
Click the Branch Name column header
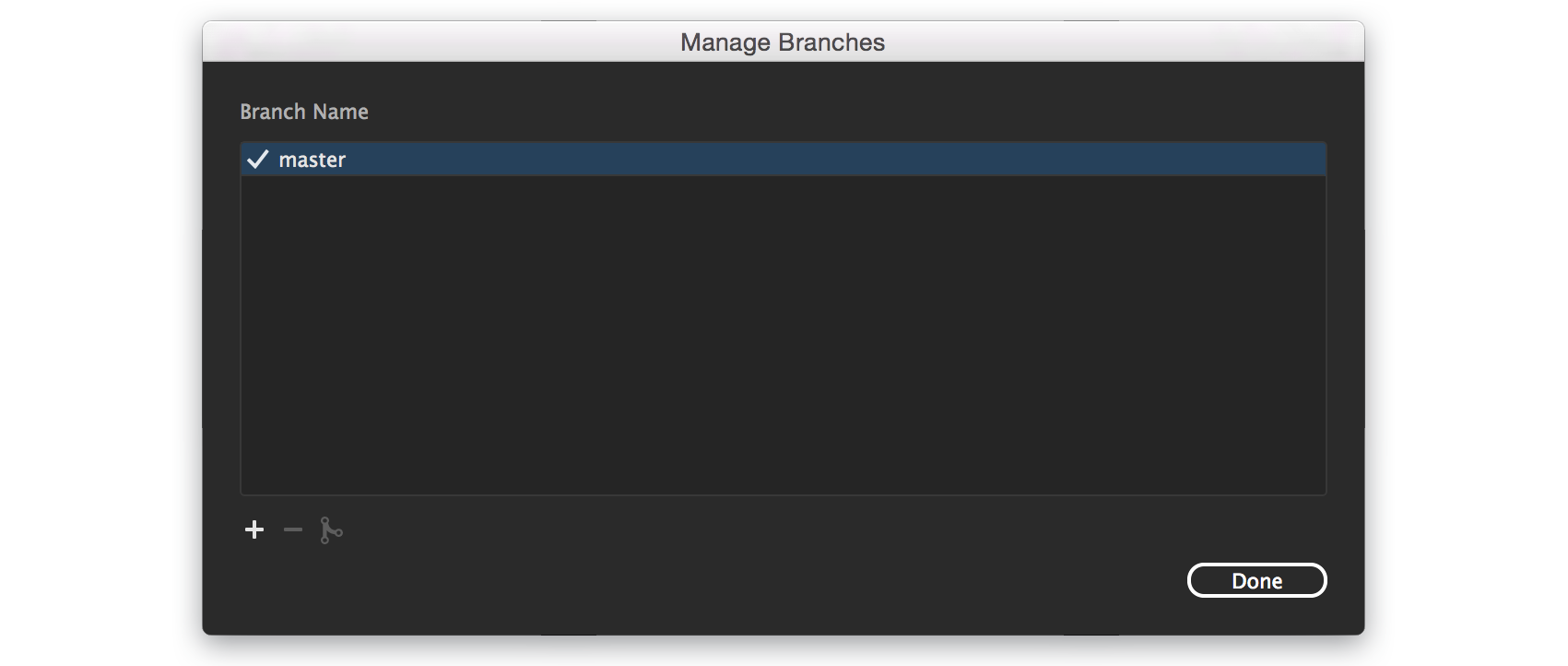coord(304,111)
